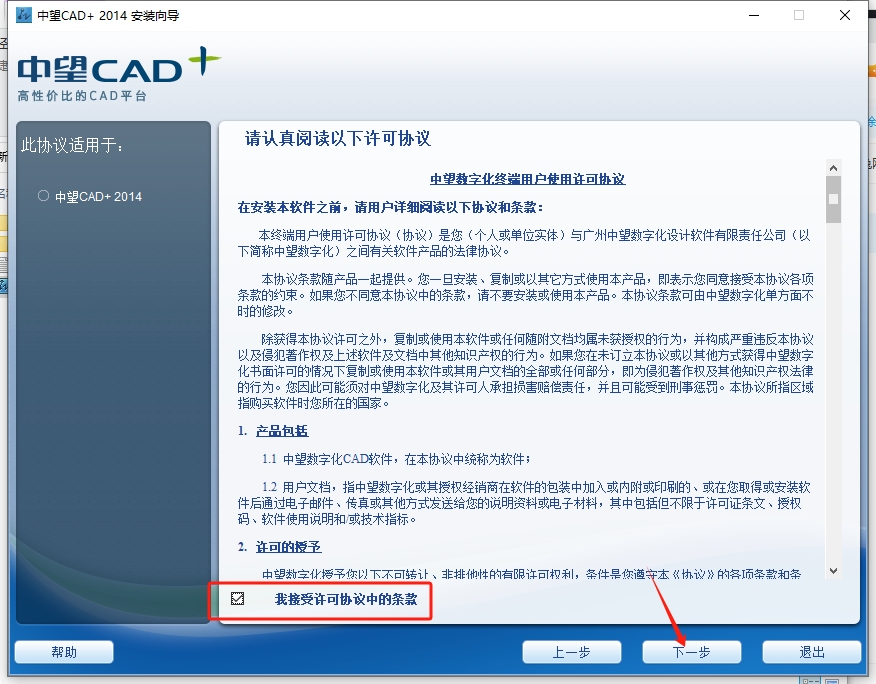The image size is (876, 684).
Task: Click the 请认真阅读以下许可协议 page heading
Action: (338, 139)
